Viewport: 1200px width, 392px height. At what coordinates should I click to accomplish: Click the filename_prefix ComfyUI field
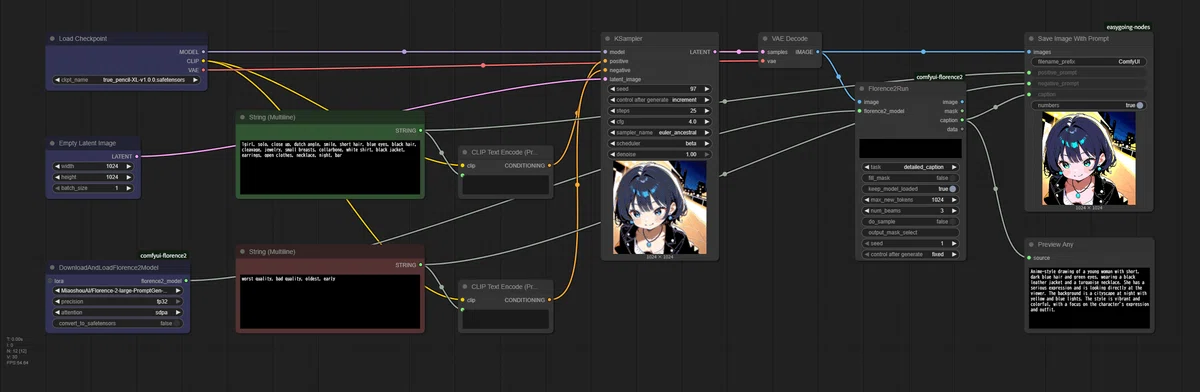tap(1088, 61)
